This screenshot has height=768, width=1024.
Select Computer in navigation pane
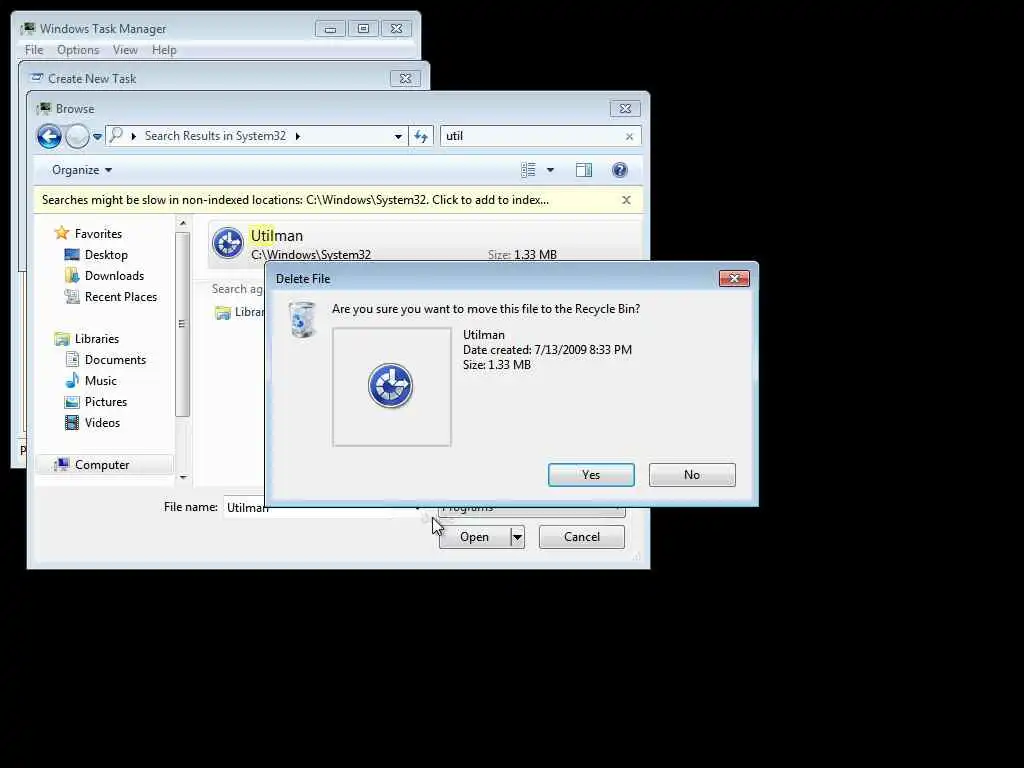click(x=102, y=464)
